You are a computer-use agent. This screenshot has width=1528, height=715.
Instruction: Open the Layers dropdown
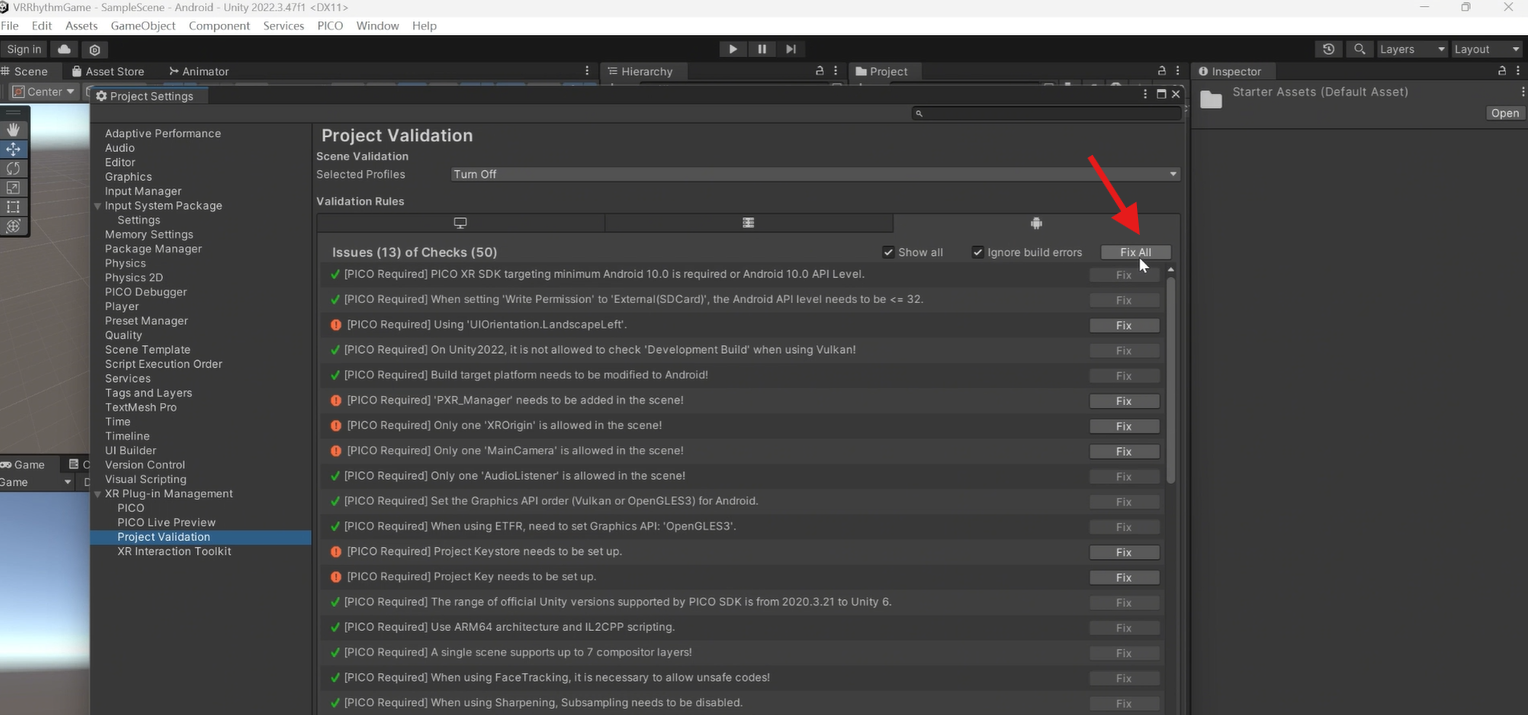(1411, 49)
